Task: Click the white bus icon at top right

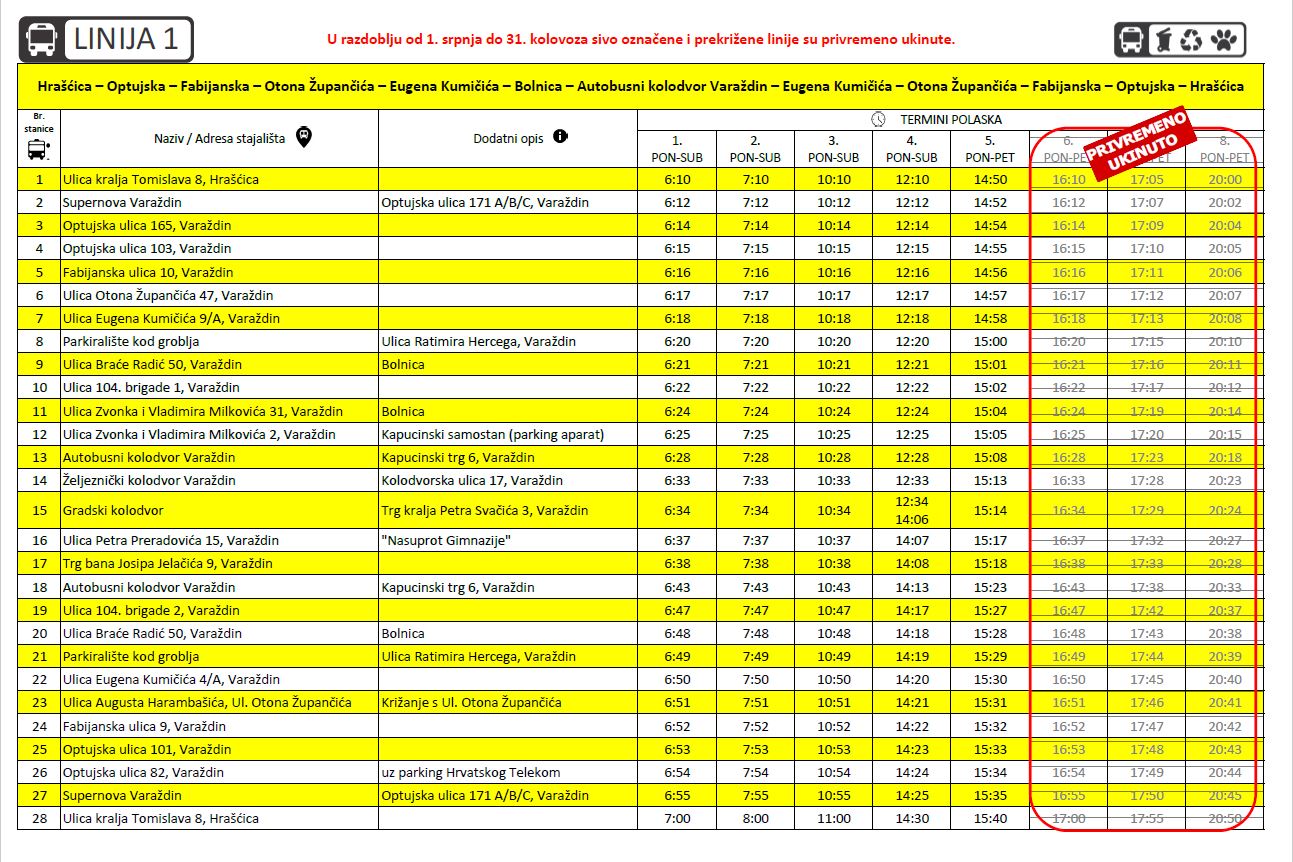Action: coord(1131,40)
